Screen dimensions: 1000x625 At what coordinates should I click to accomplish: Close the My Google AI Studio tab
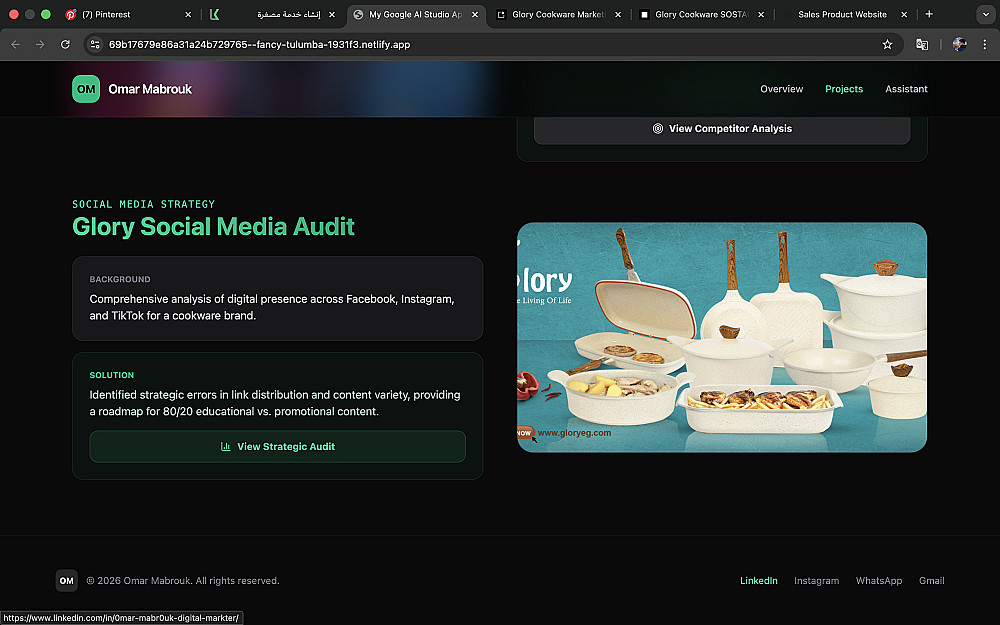pyautogui.click(x=474, y=15)
